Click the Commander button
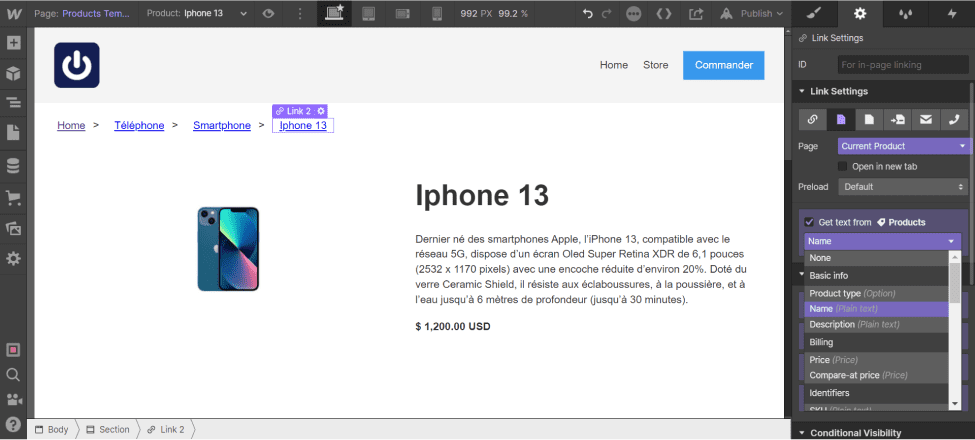 [x=724, y=65]
